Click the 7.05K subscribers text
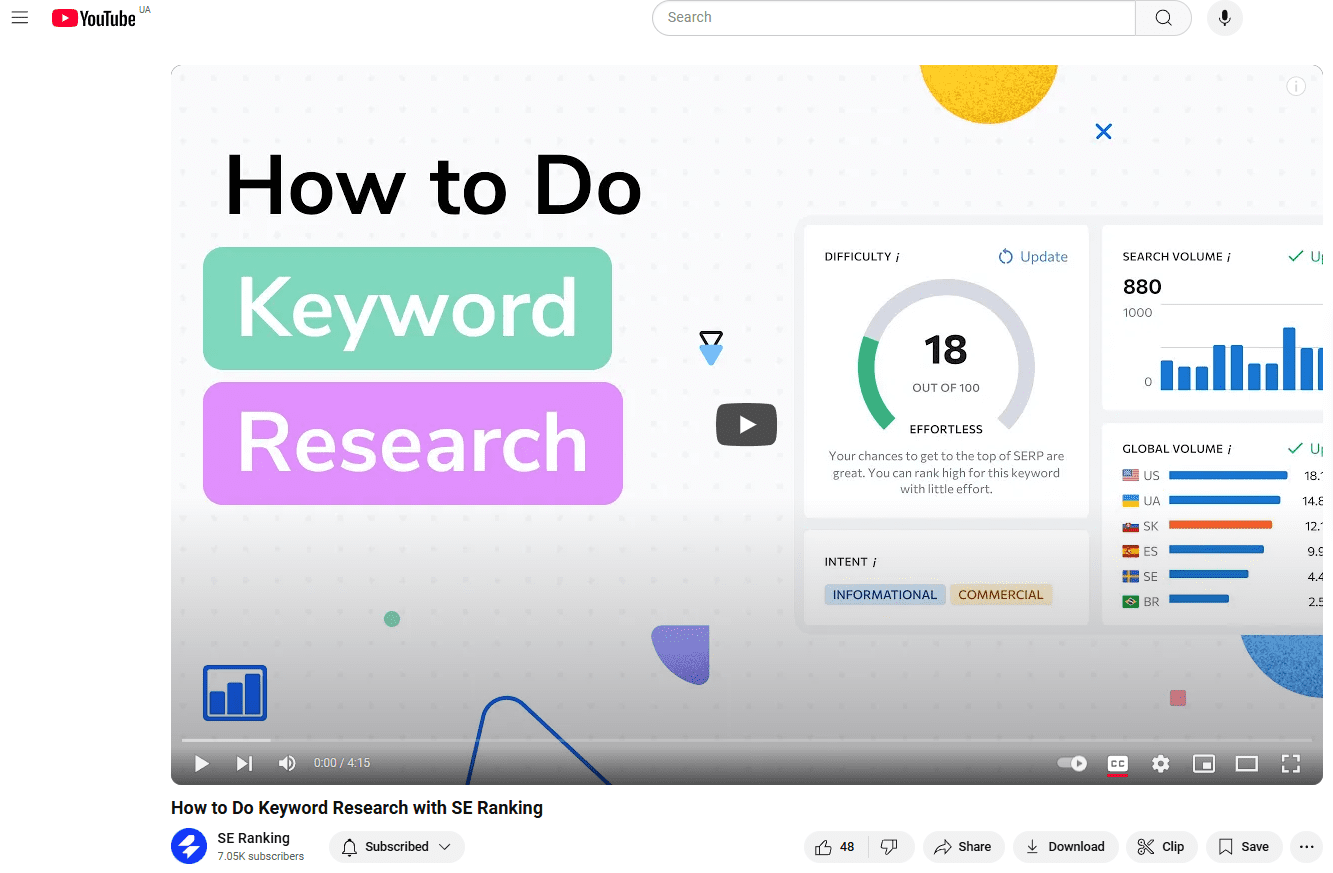The height and width of the screenshot is (873, 1333). point(260,856)
